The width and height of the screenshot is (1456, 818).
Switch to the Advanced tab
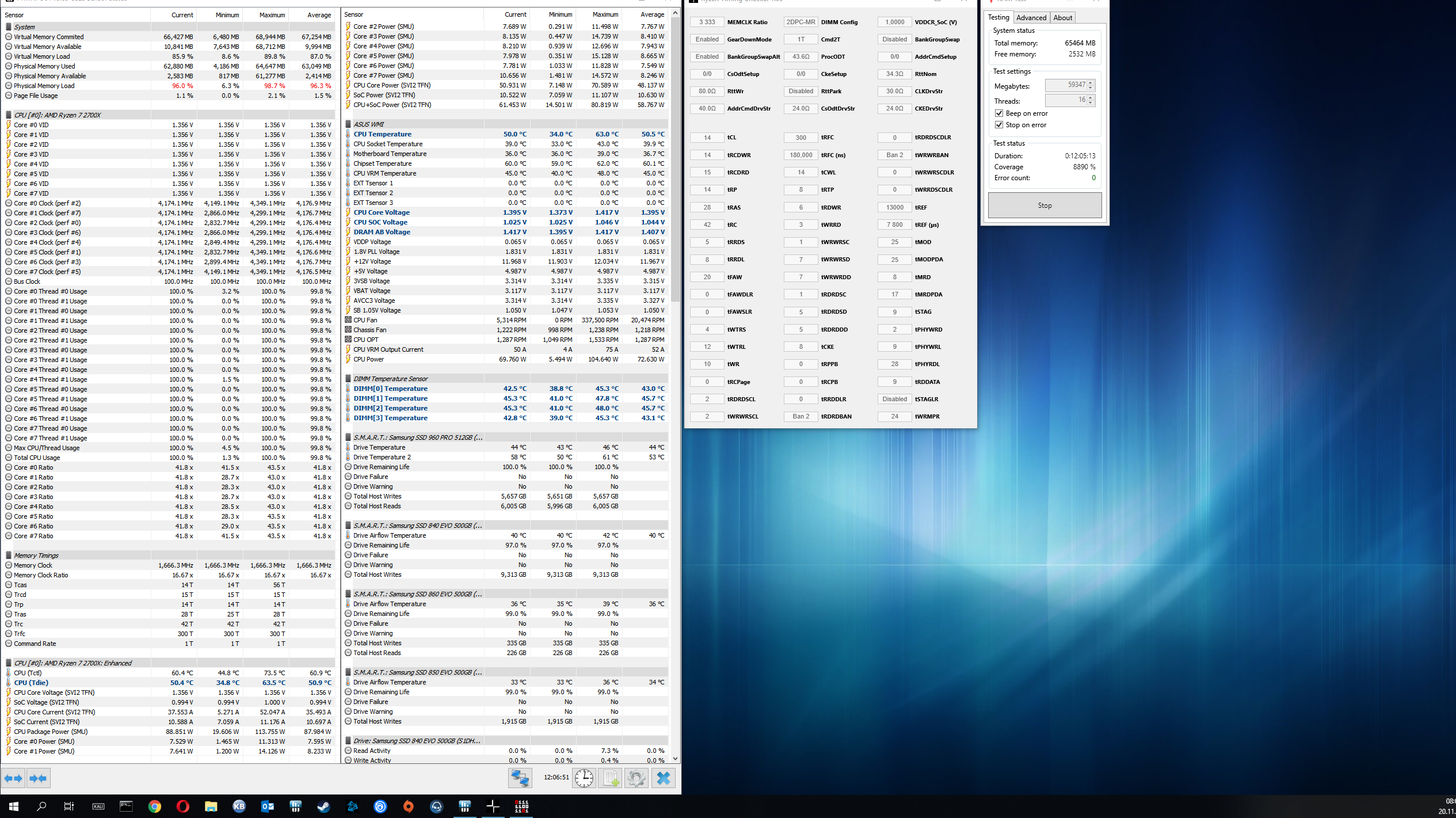click(1031, 18)
